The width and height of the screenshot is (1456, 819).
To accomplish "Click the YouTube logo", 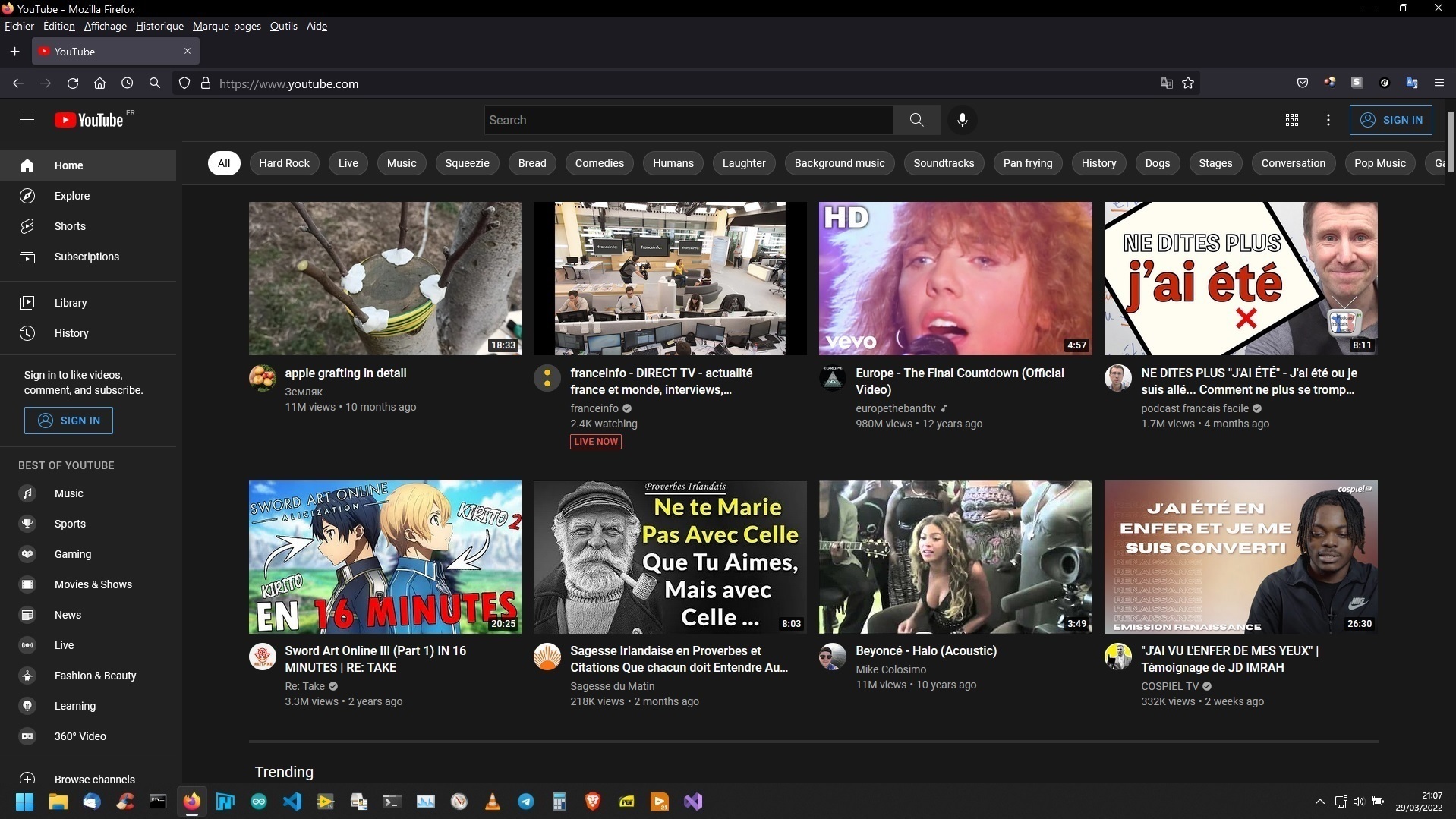I will (x=90, y=120).
